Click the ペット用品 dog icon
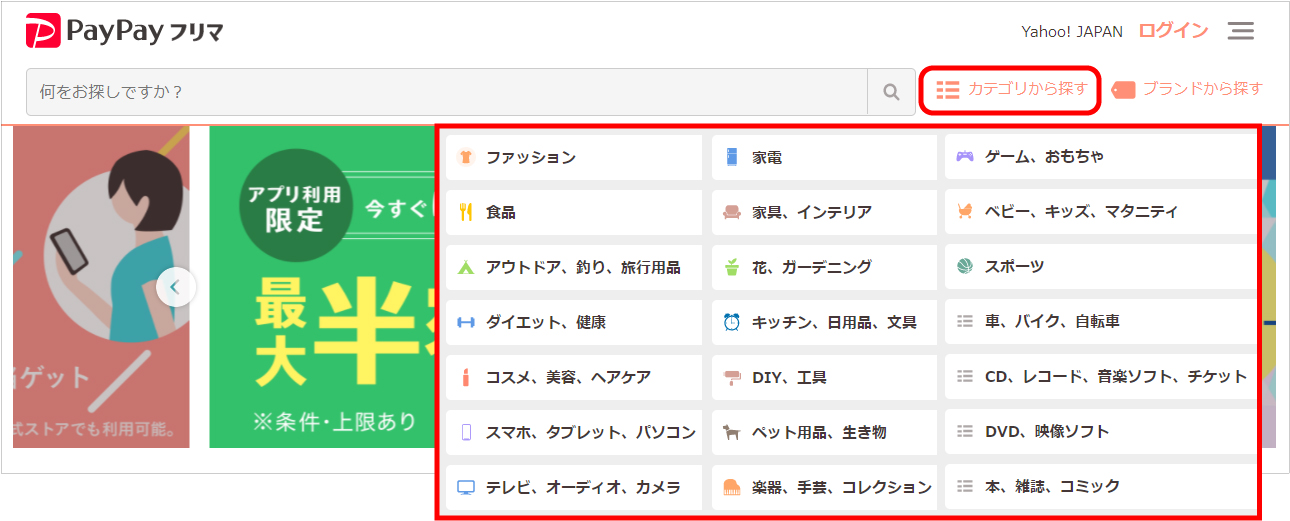 coord(732,432)
